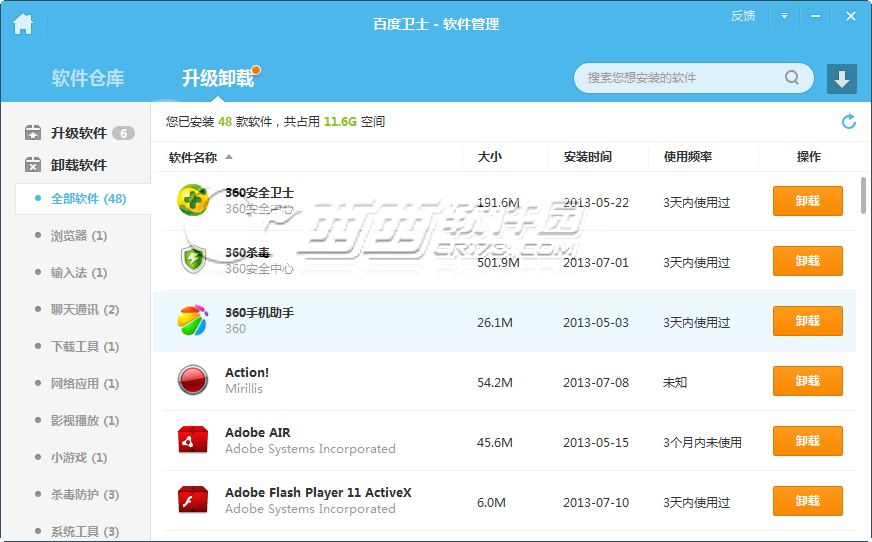
Task: Select 输入法 (1) category
Action: [78, 272]
